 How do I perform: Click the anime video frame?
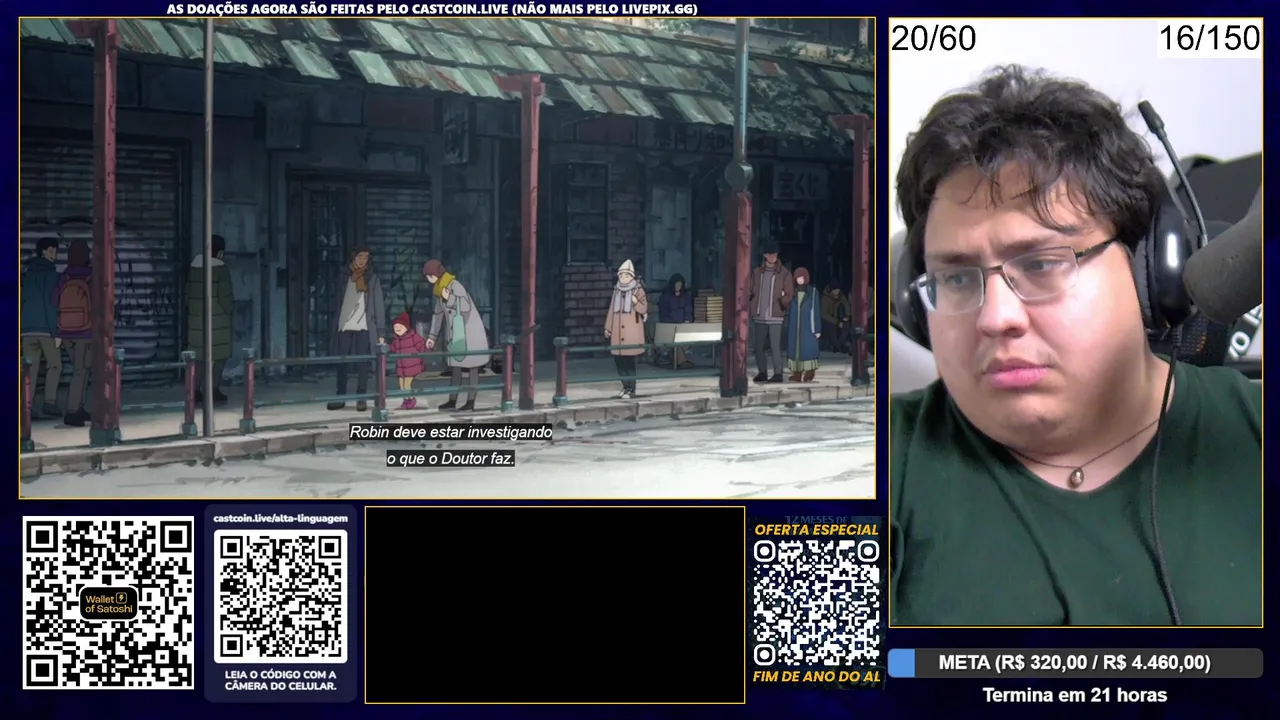point(447,258)
